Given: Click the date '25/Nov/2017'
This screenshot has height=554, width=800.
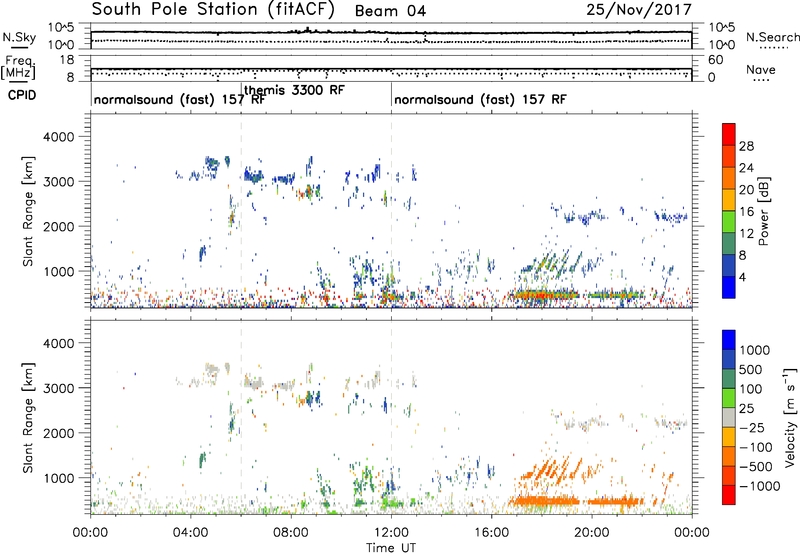Looking at the screenshot, I should tap(639, 9).
